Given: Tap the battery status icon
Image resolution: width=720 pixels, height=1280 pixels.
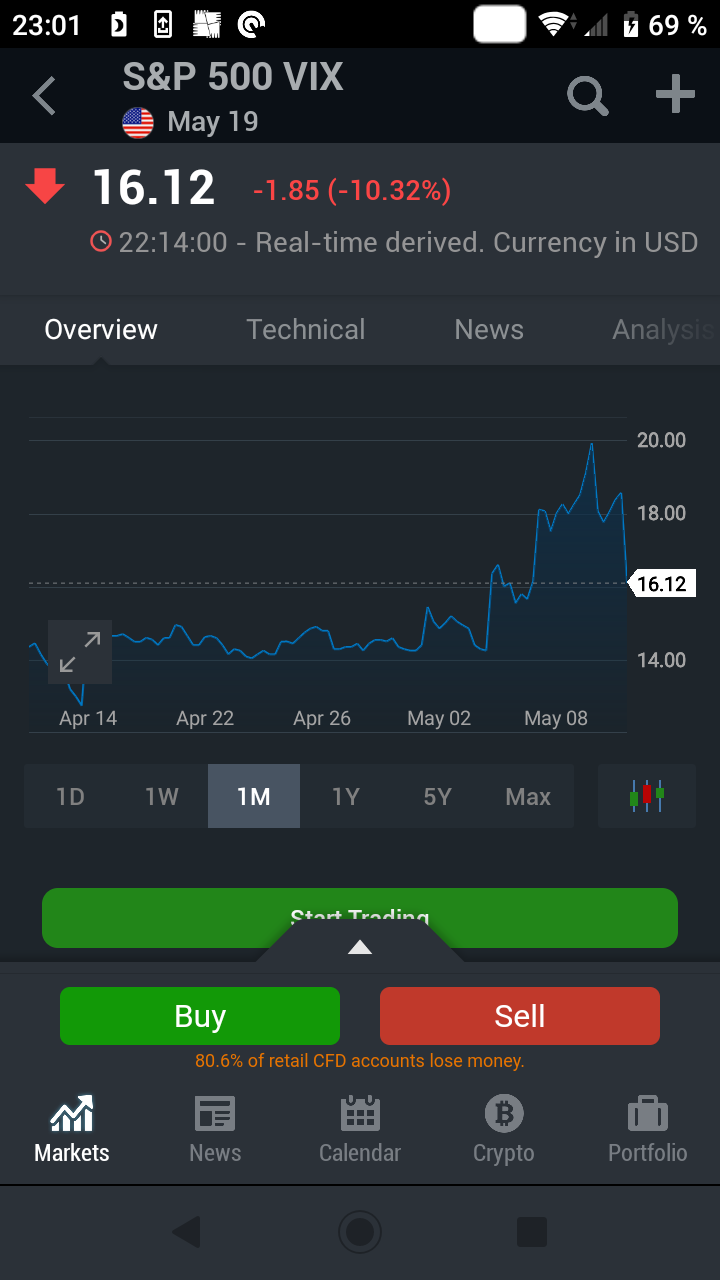Looking at the screenshot, I should click(x=631, y=25).
